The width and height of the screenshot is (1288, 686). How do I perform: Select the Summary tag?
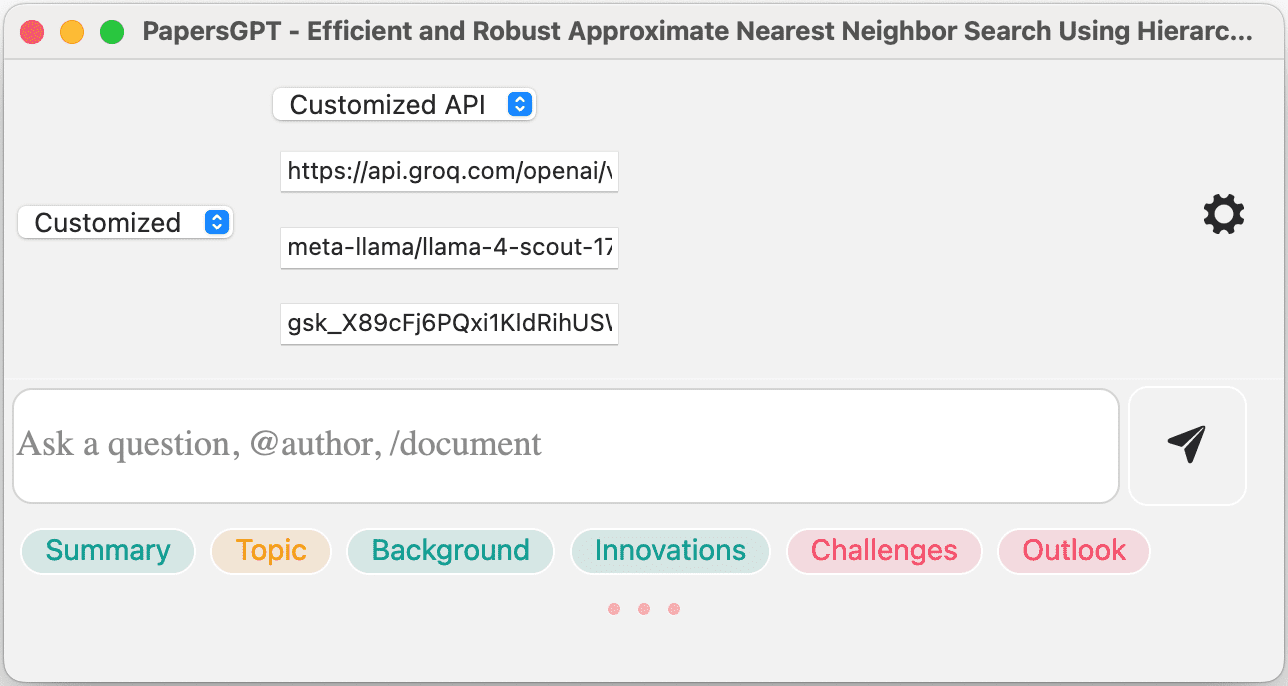pos(108,551)
